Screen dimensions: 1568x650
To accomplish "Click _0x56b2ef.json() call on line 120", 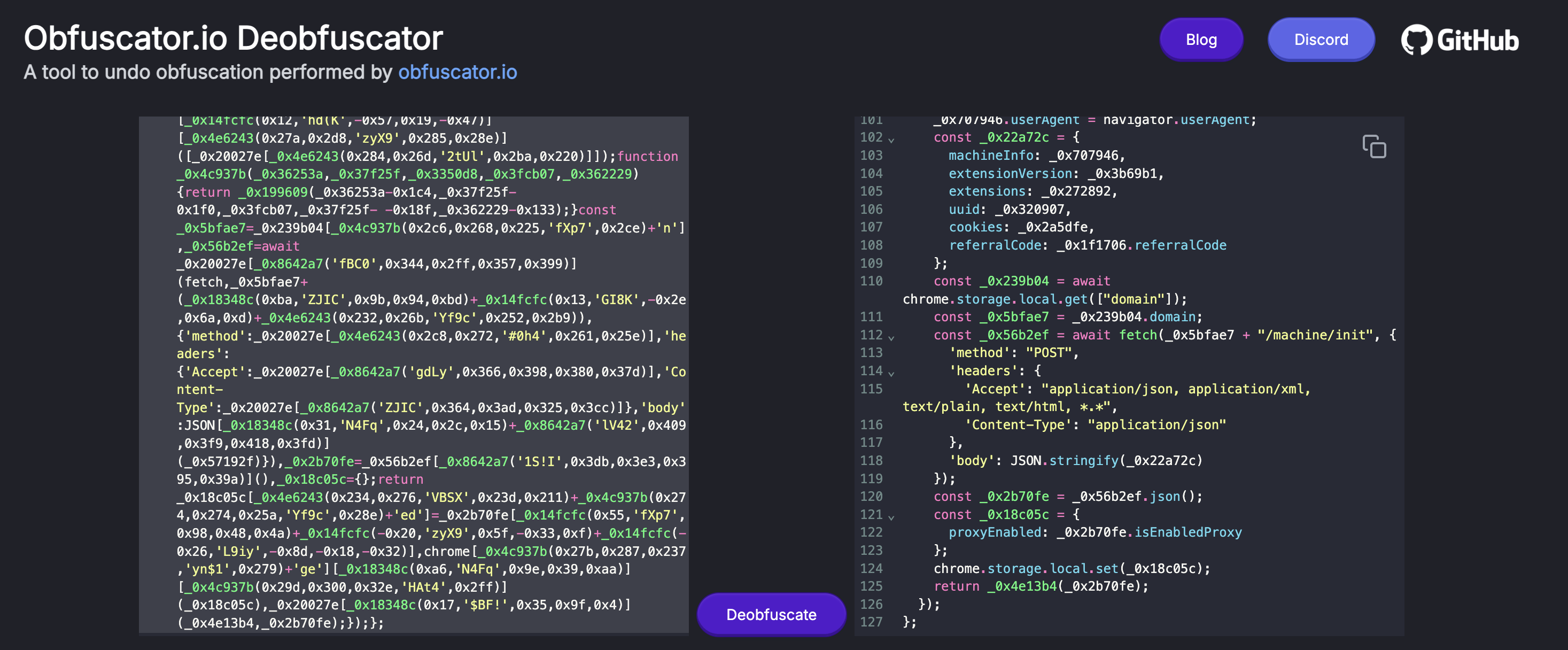I will [x=1137, y=496].
